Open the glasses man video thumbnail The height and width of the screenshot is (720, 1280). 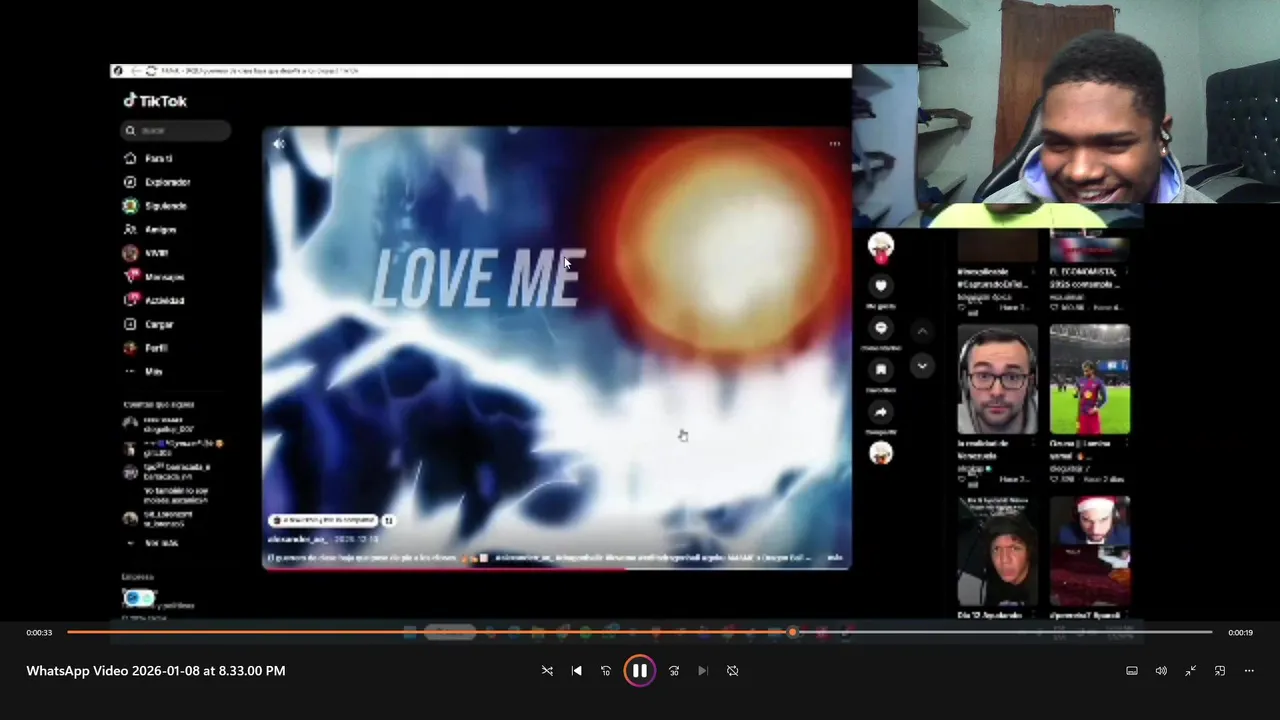pos(997,379)
